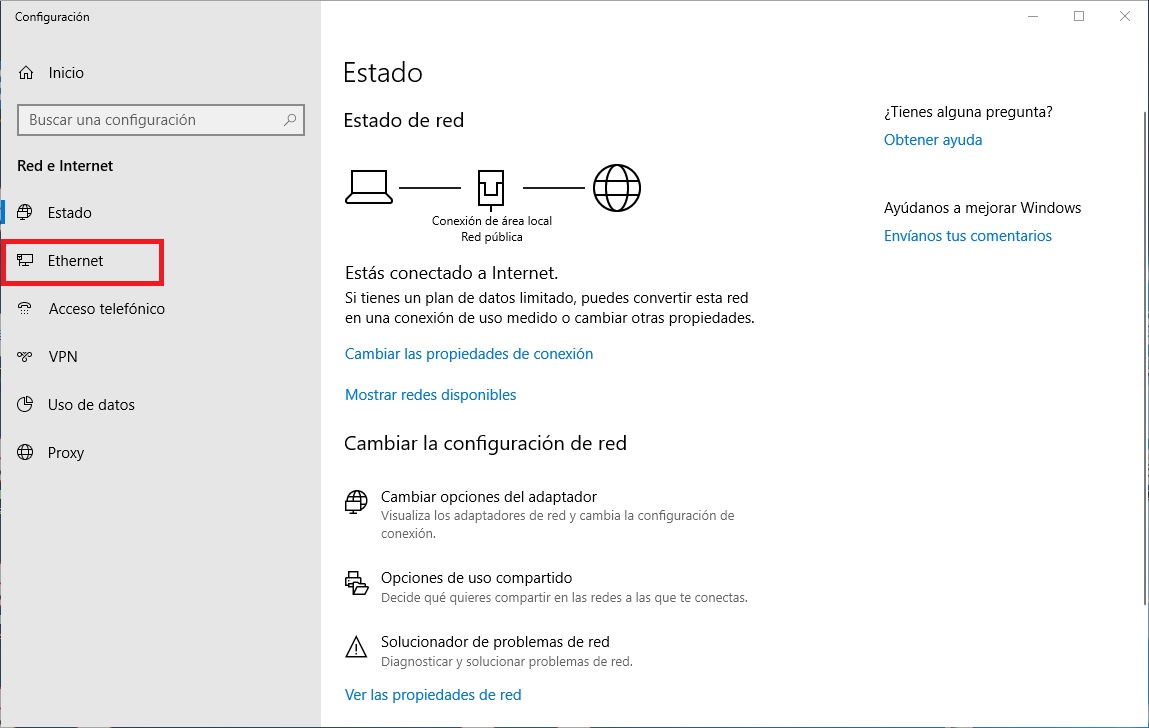Close the Configuración window
The height and width of the screenshot is (728, 1149).
tap(1125, 16)
